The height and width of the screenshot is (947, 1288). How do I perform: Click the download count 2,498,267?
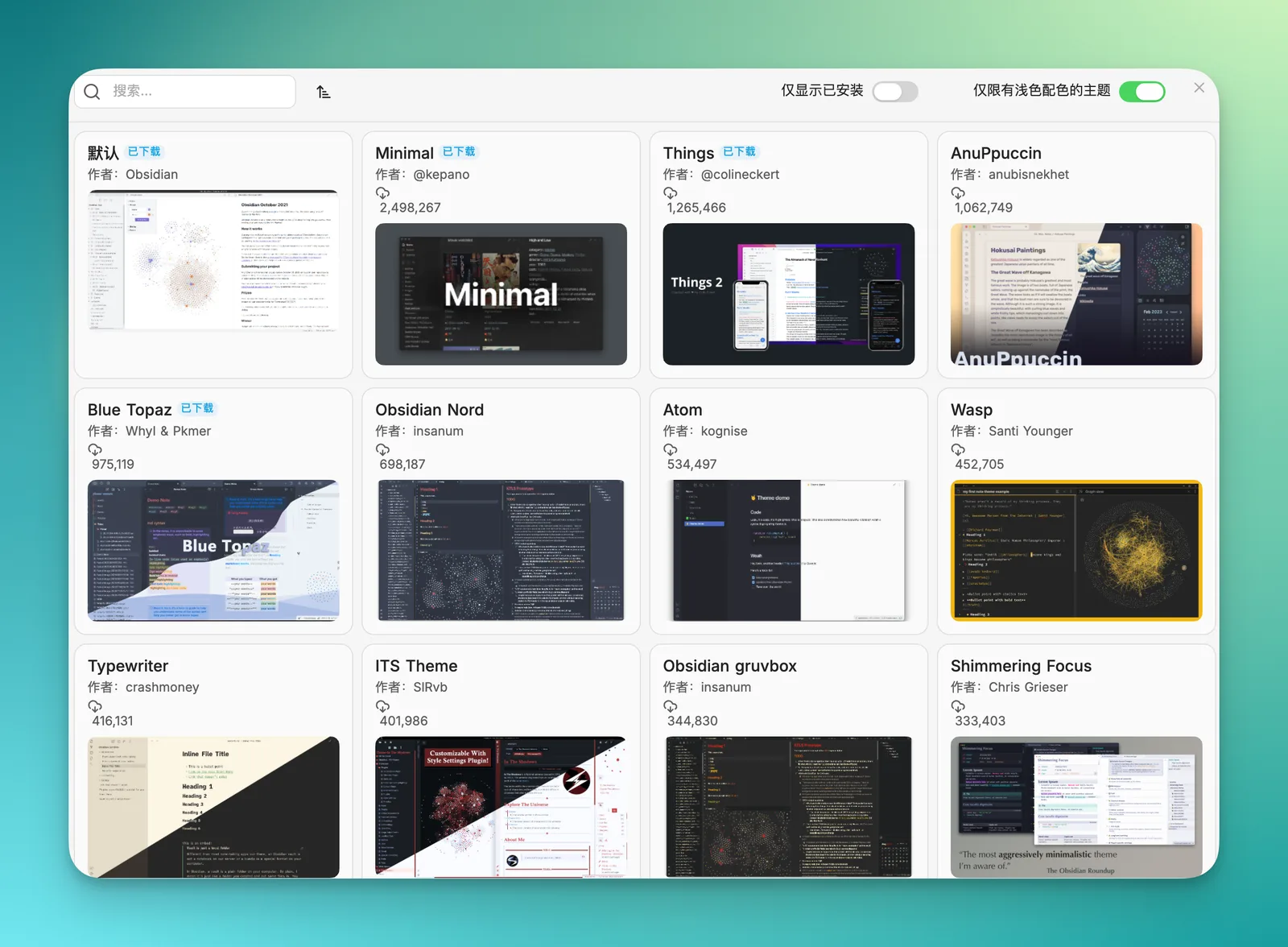tap(410, 208)
